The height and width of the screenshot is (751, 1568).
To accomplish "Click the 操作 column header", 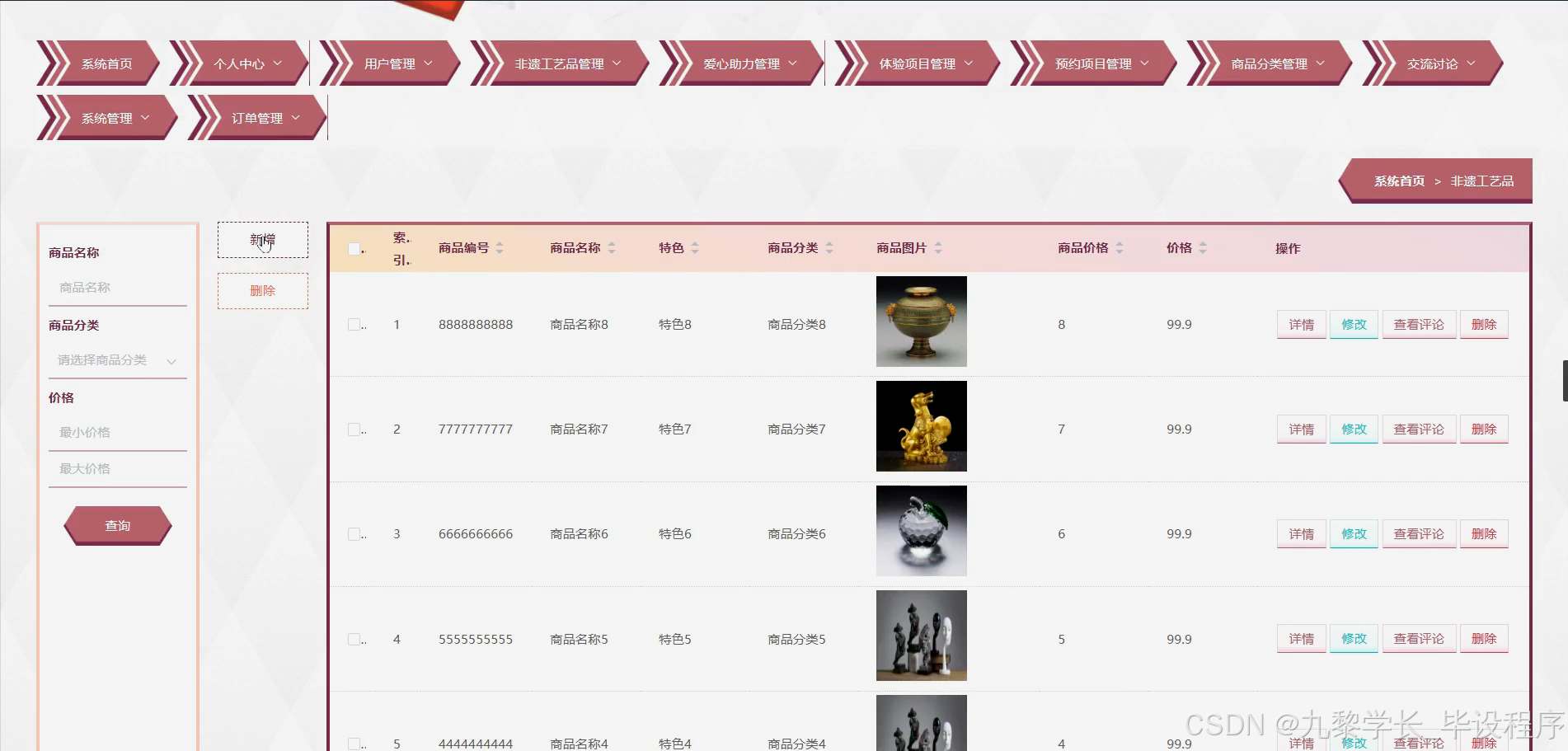I will click(1288, 248).
